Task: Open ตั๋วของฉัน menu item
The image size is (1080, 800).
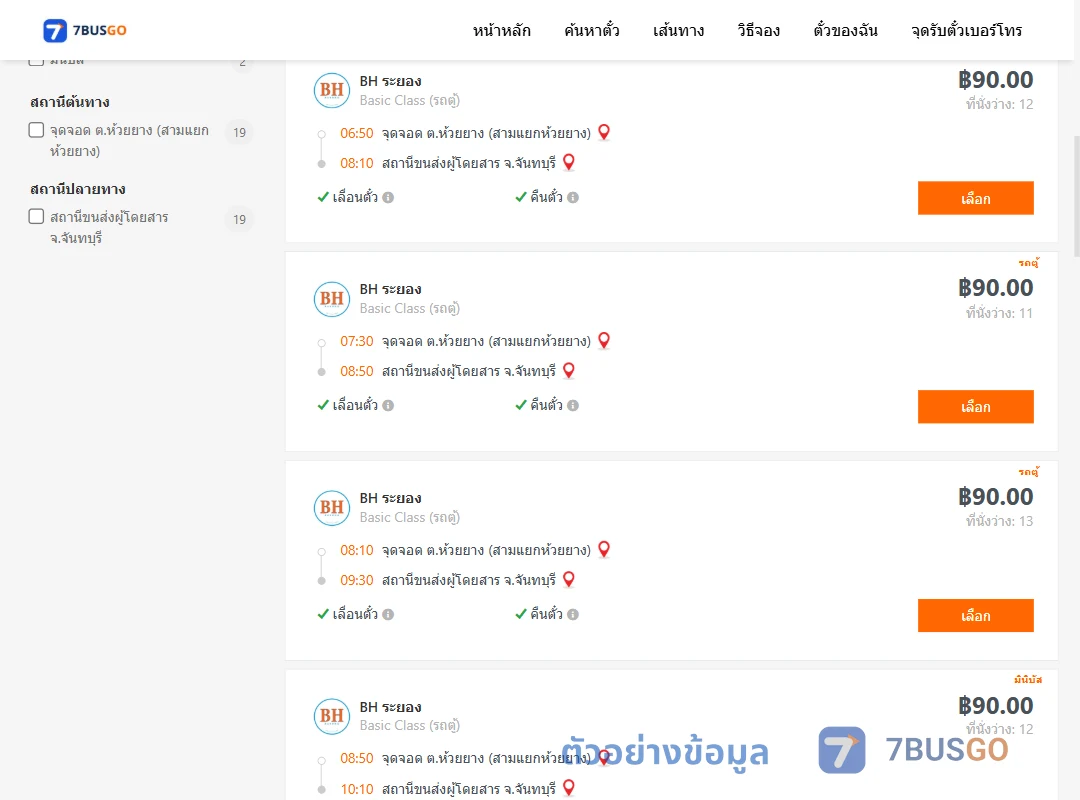Action: 845,30
